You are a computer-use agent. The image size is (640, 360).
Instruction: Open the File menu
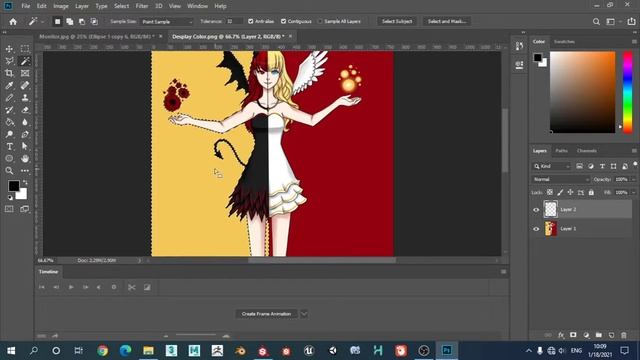pos(26,6)
